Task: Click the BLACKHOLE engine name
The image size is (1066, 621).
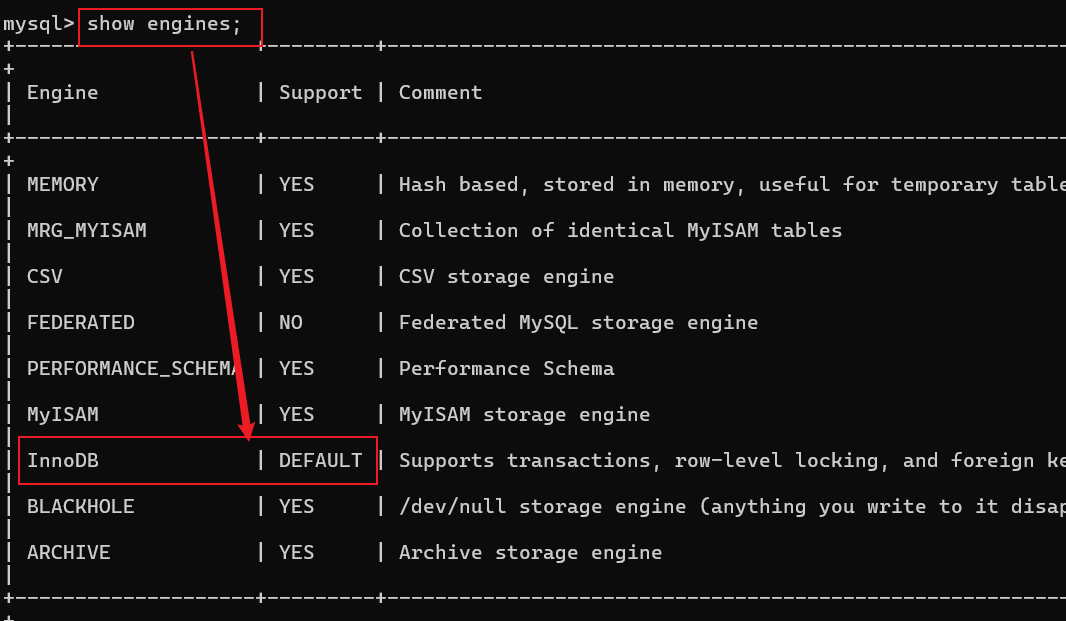Action: pos(80,507)
